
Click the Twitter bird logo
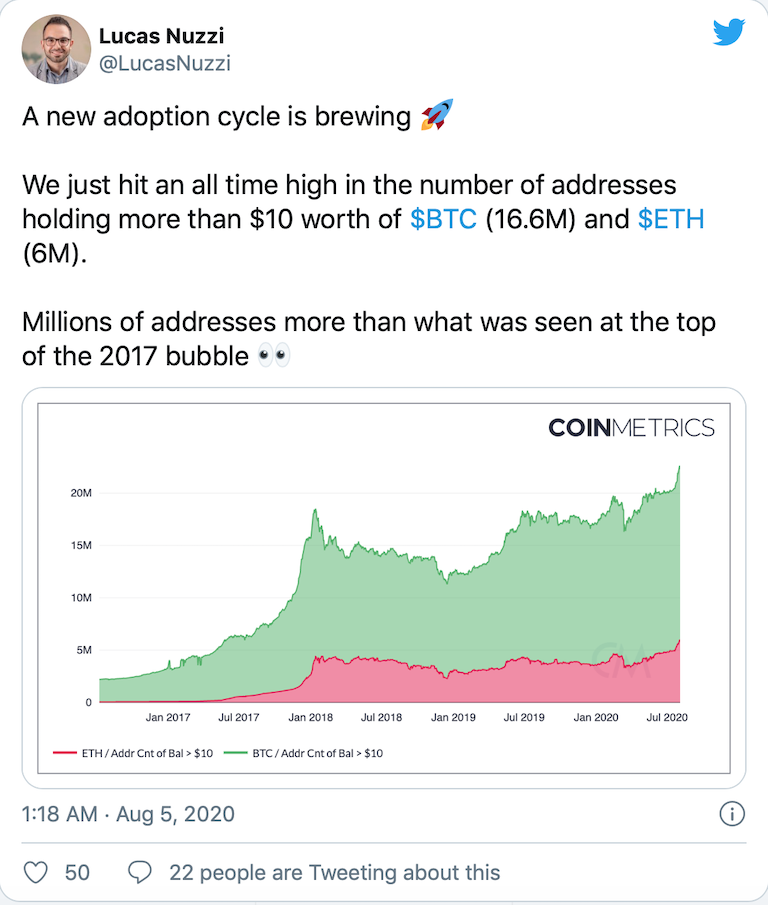(729, 34)
